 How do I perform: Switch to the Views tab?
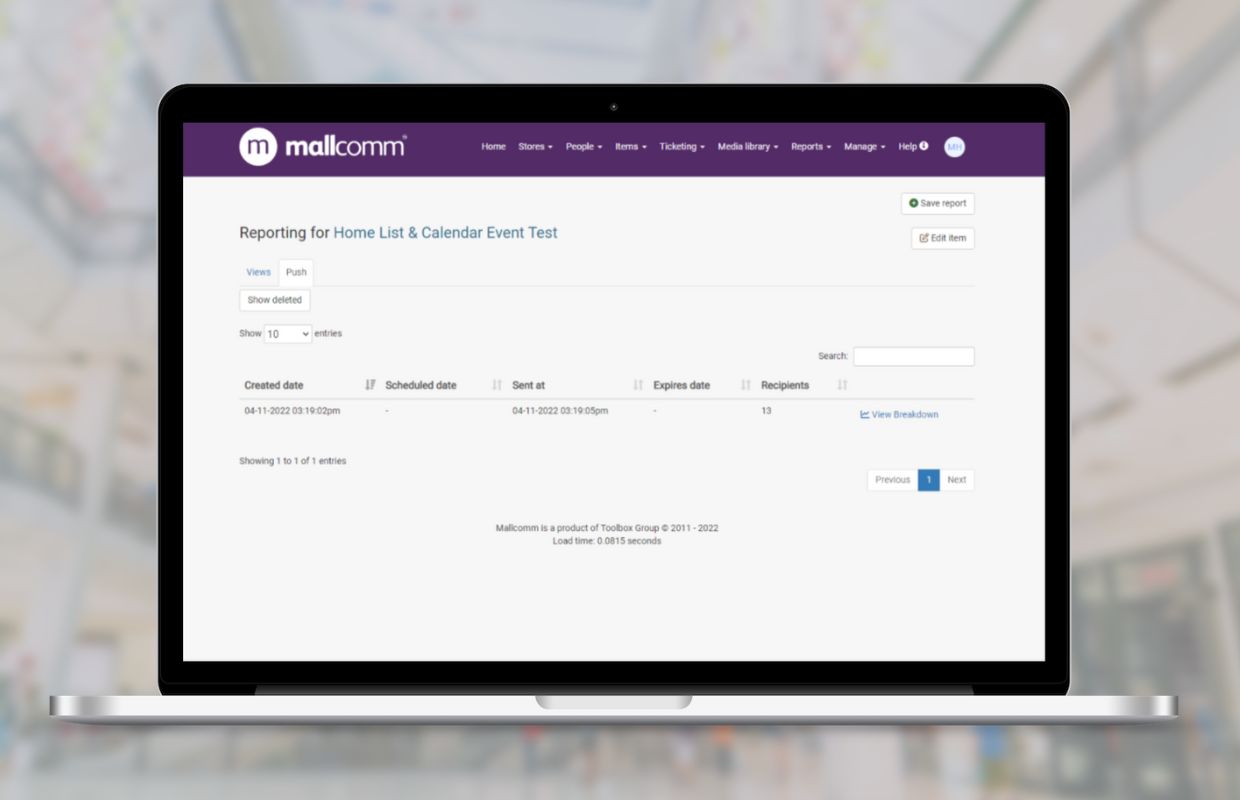point(258,272)
